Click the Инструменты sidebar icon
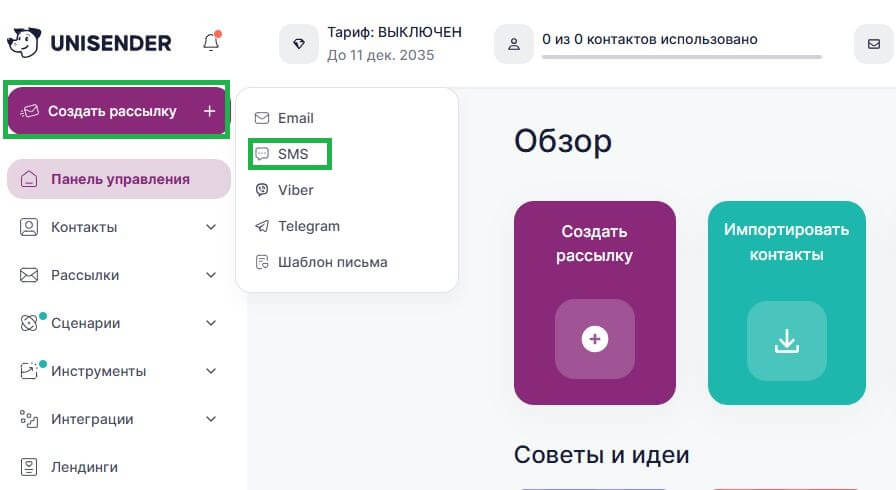 point(29,371)
